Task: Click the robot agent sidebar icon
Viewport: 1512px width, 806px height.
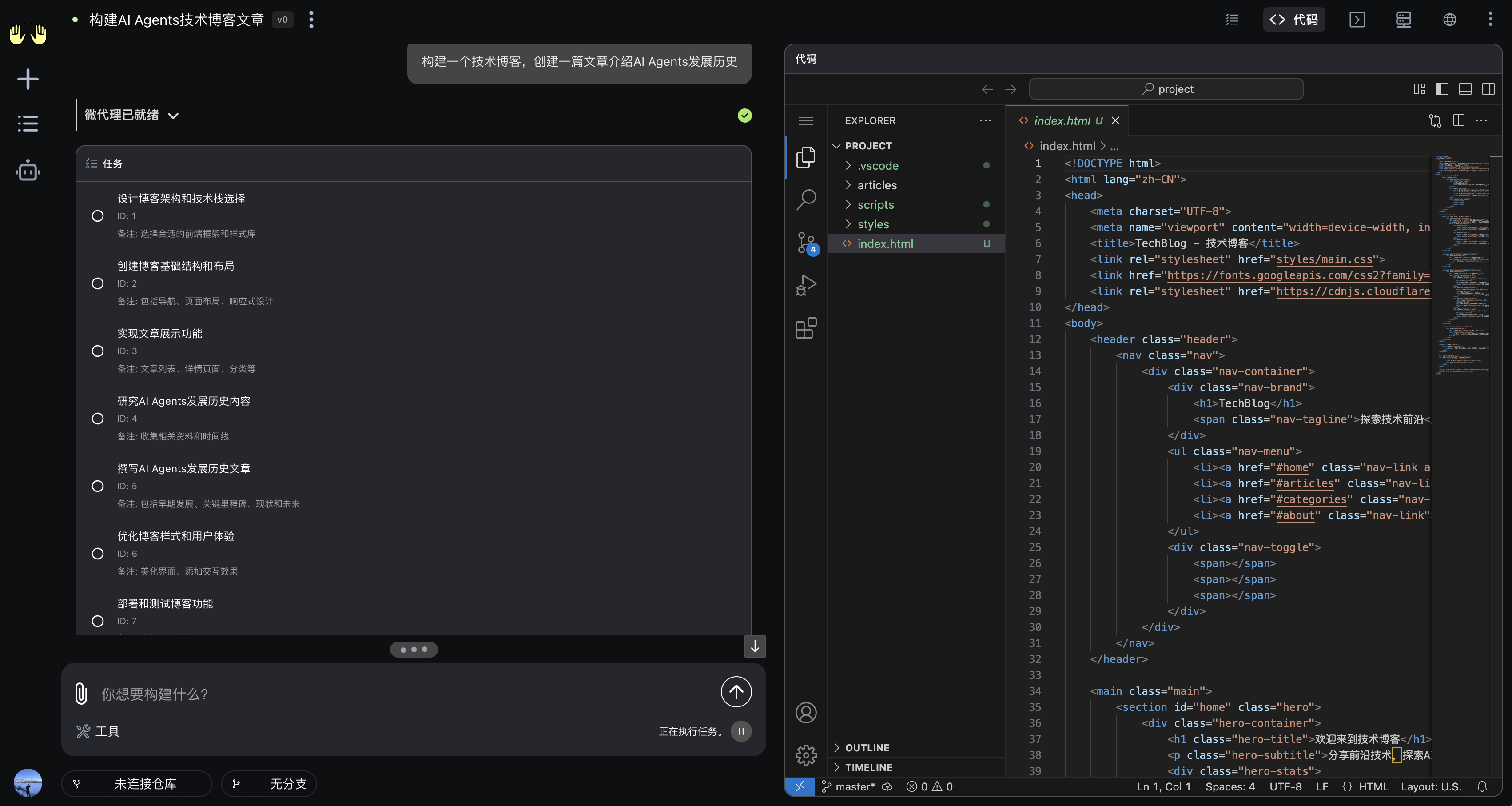Action: tap(28, 172)
